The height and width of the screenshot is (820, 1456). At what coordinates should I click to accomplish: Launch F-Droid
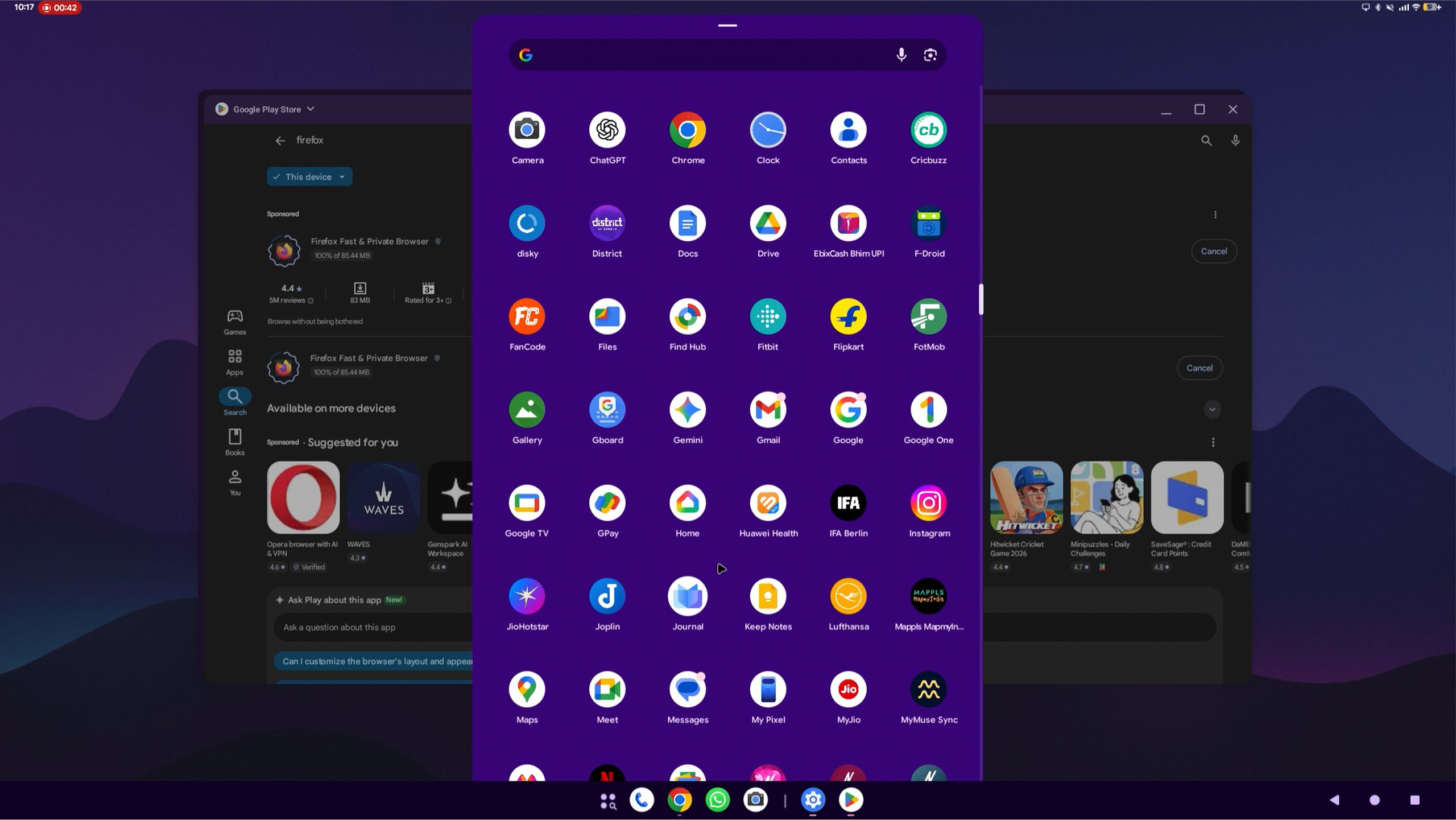pos(928,224)
